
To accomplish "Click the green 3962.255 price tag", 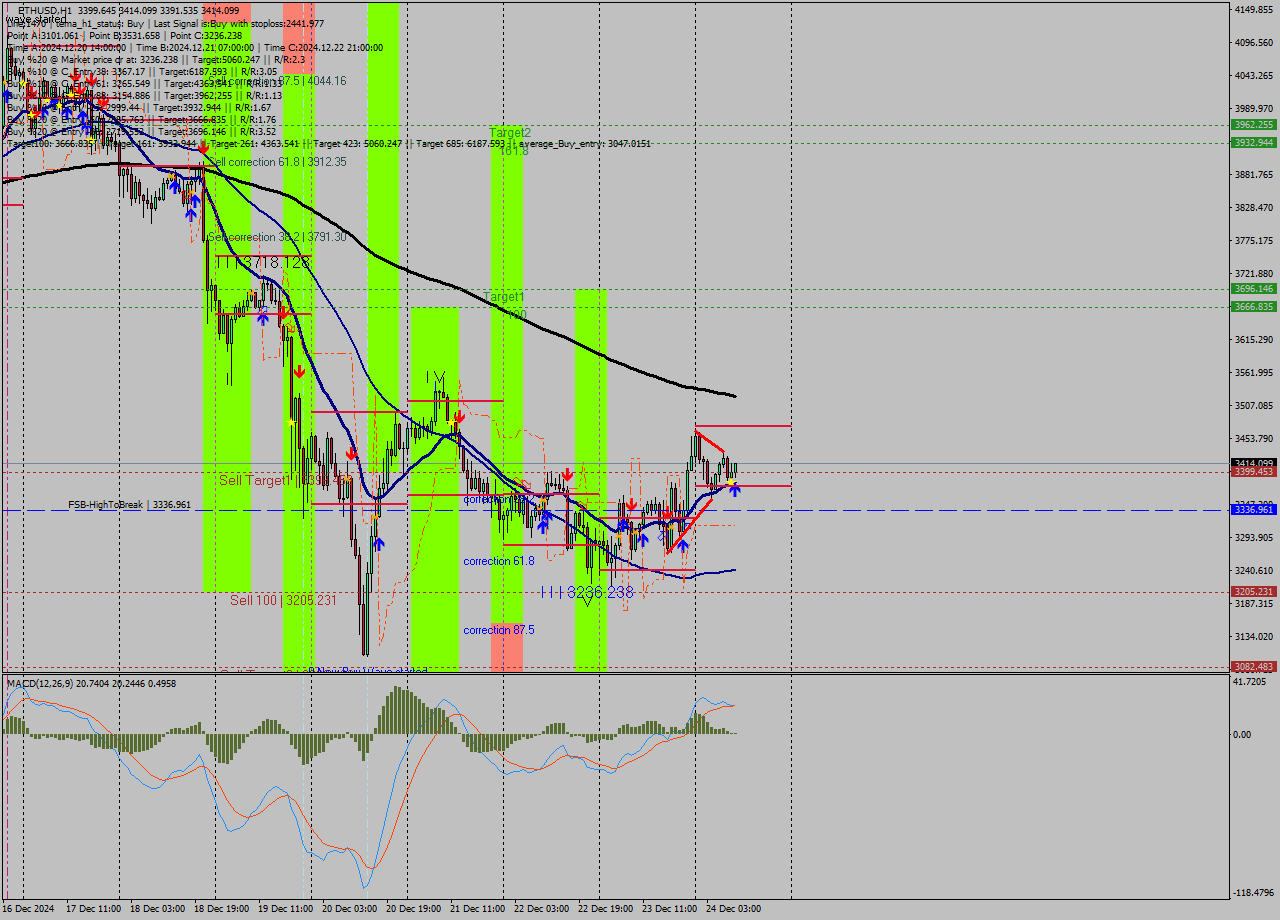I will tap(1254, 125).
